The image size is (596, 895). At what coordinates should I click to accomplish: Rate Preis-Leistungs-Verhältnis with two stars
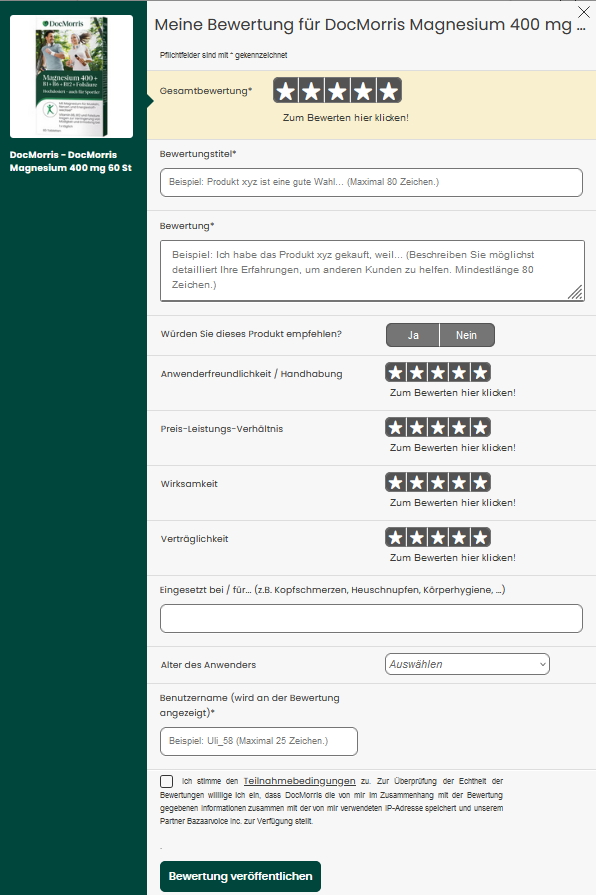pyautogui.click(x=417, y=428)
